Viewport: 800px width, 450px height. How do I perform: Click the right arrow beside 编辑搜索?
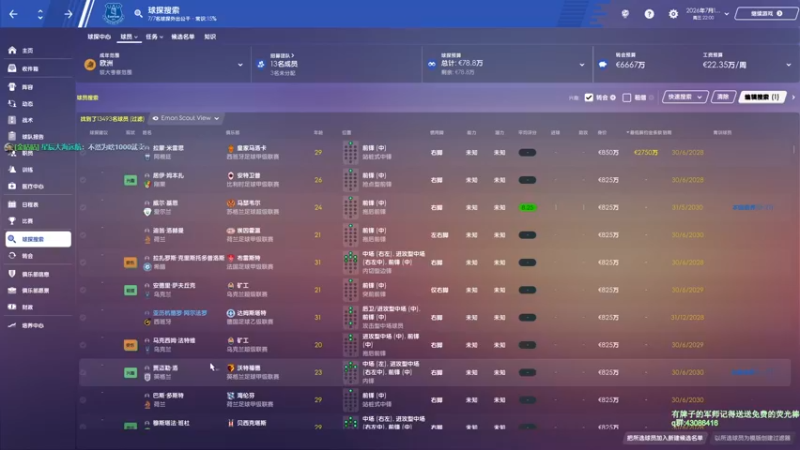(x=793, y=97)
